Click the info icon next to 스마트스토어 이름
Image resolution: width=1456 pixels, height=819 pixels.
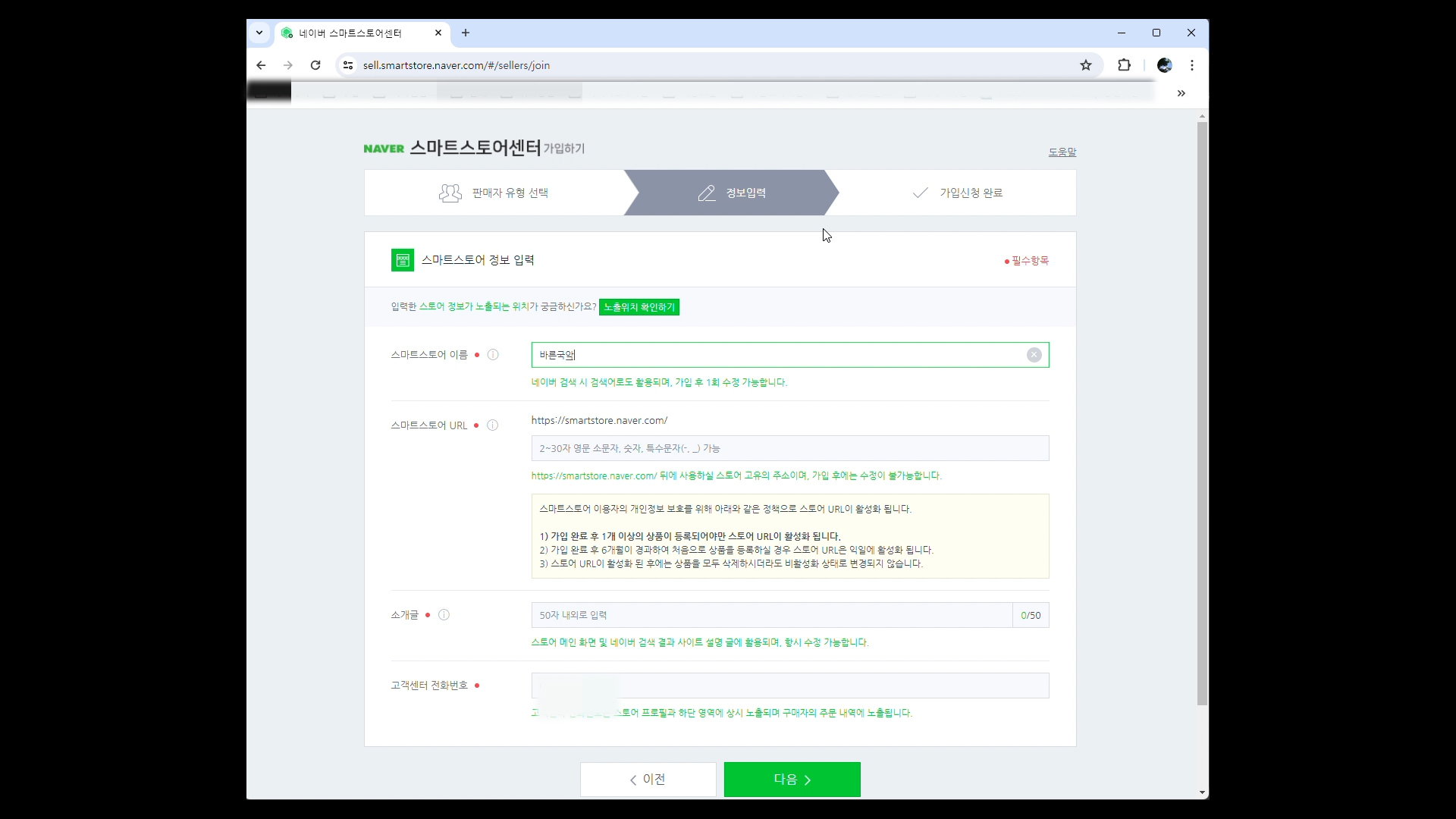pyautogui.click(x=493, y=355)
